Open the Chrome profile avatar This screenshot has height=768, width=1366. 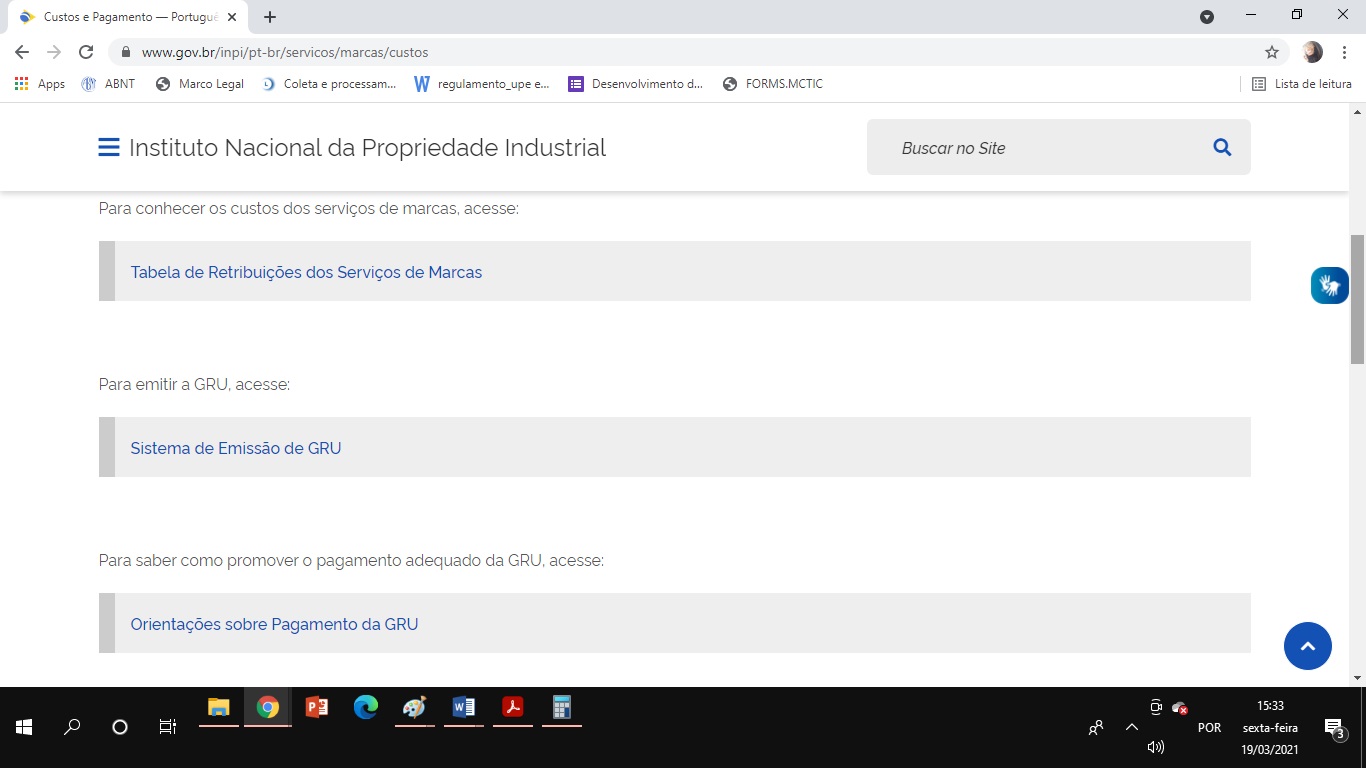1313,52
